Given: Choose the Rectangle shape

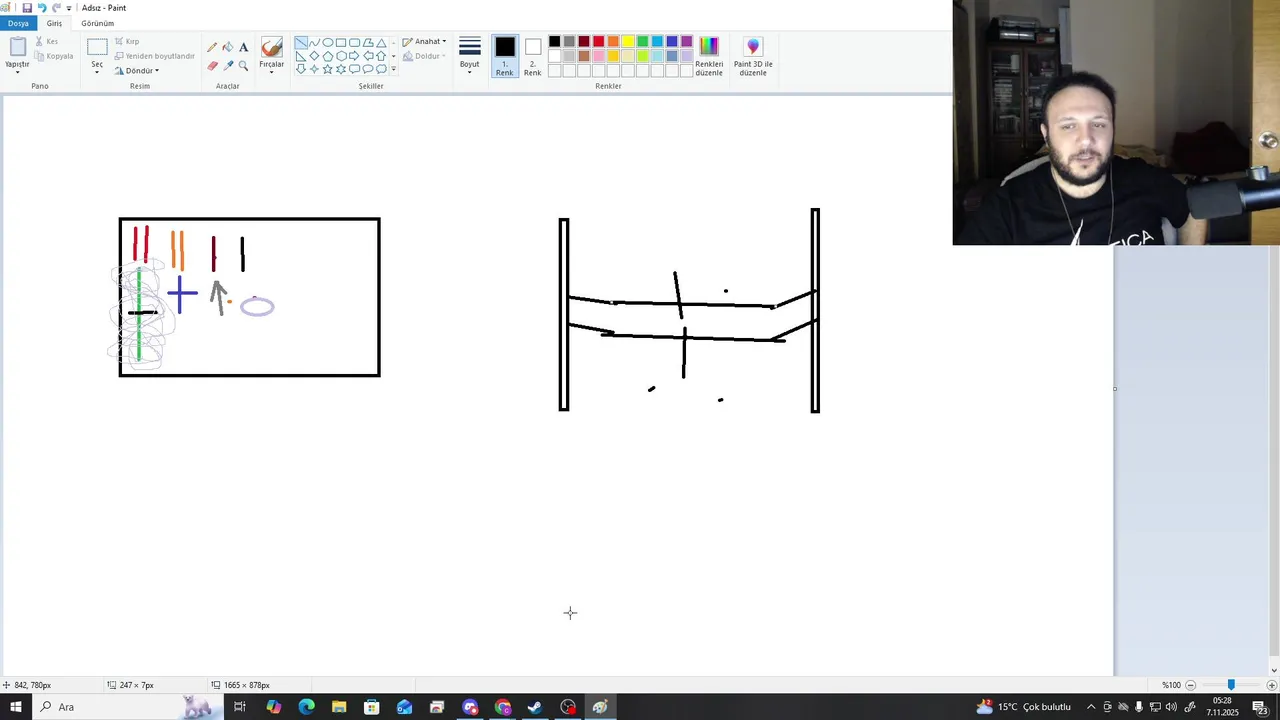Looking at the screenshot, I should coord(341,43).
